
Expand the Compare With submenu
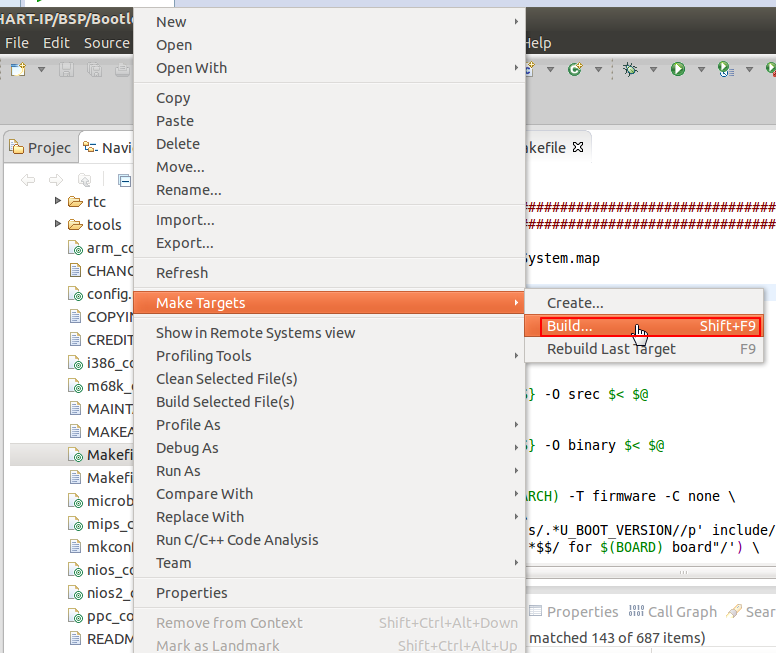pyautogui.click(x=330, y=494)
